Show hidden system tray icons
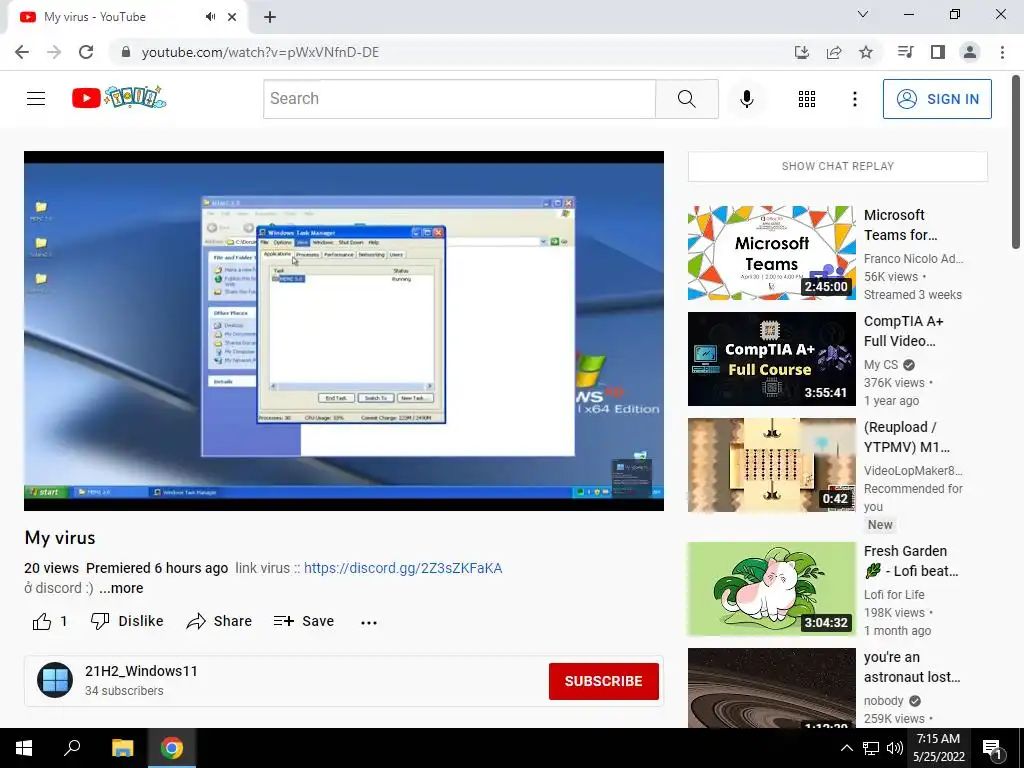The image size is (1024, 768). click(846, 748)
